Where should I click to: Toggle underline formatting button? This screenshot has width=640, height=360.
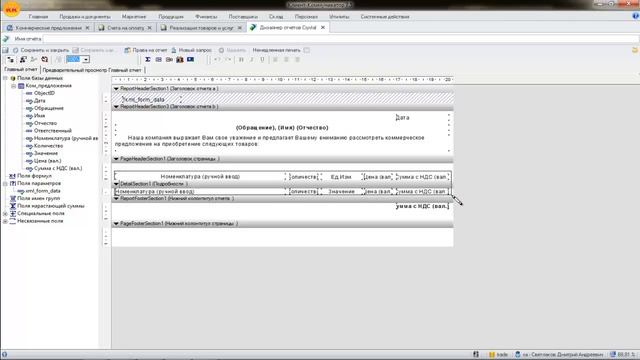pyautogui.click(x=262, y=60)
